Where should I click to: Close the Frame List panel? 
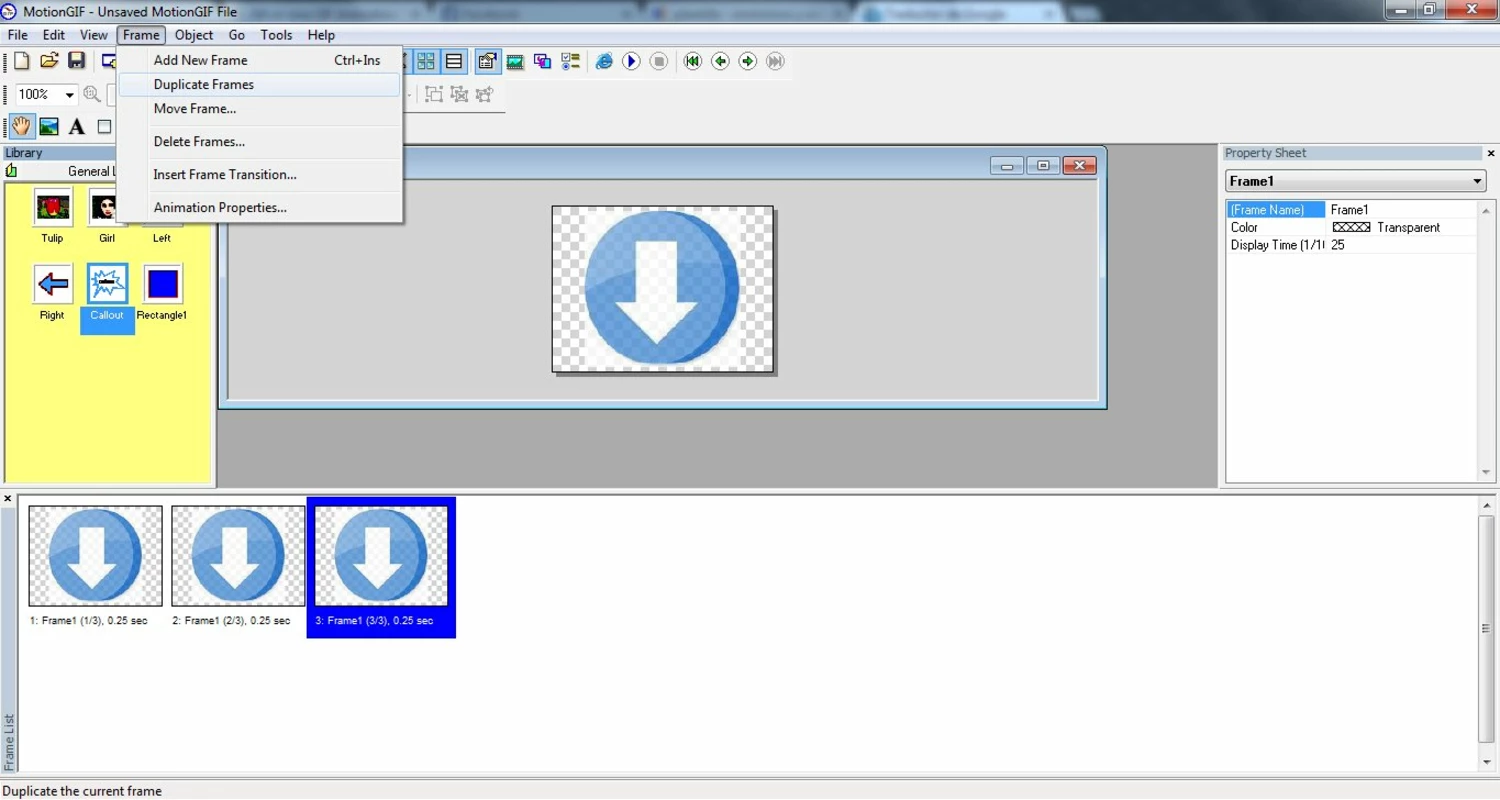8,498
